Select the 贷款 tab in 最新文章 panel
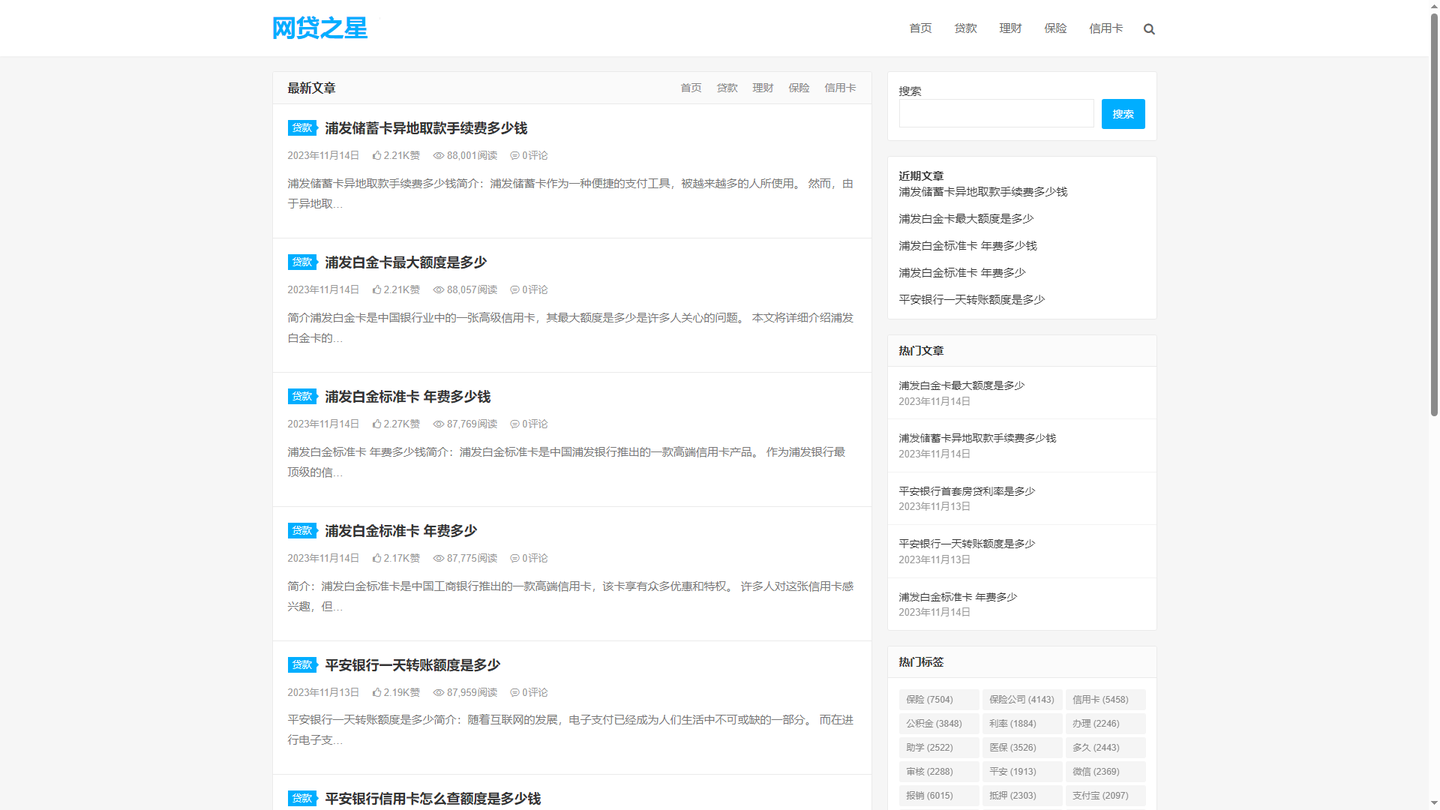This screenshot has height=810, width=1440. (x=727, y=88)
